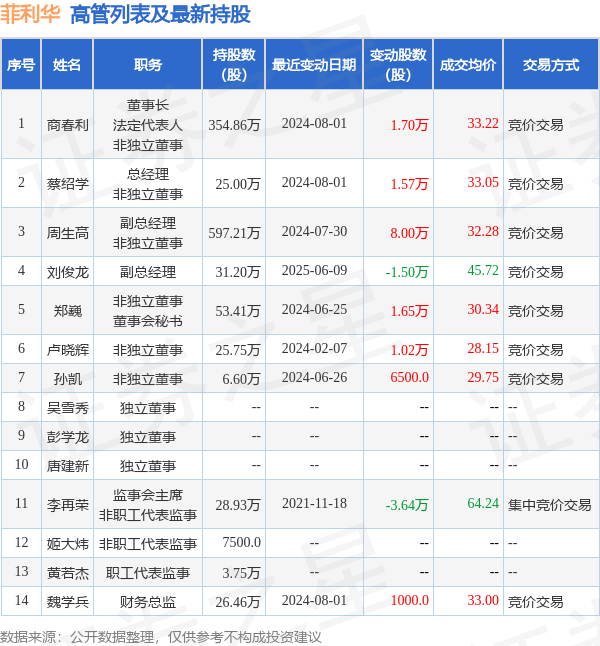Viewport: 600px width, 646px height.
Task: Select the name 卢晓辉
Action: [x=68, y=350]
